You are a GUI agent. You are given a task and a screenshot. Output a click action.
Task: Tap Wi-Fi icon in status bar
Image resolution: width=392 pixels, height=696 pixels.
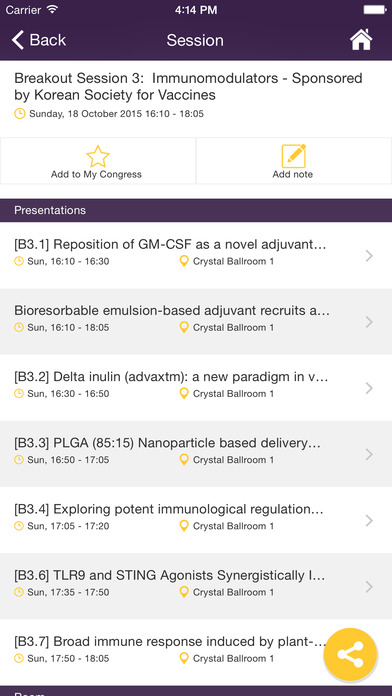[52, 9]
